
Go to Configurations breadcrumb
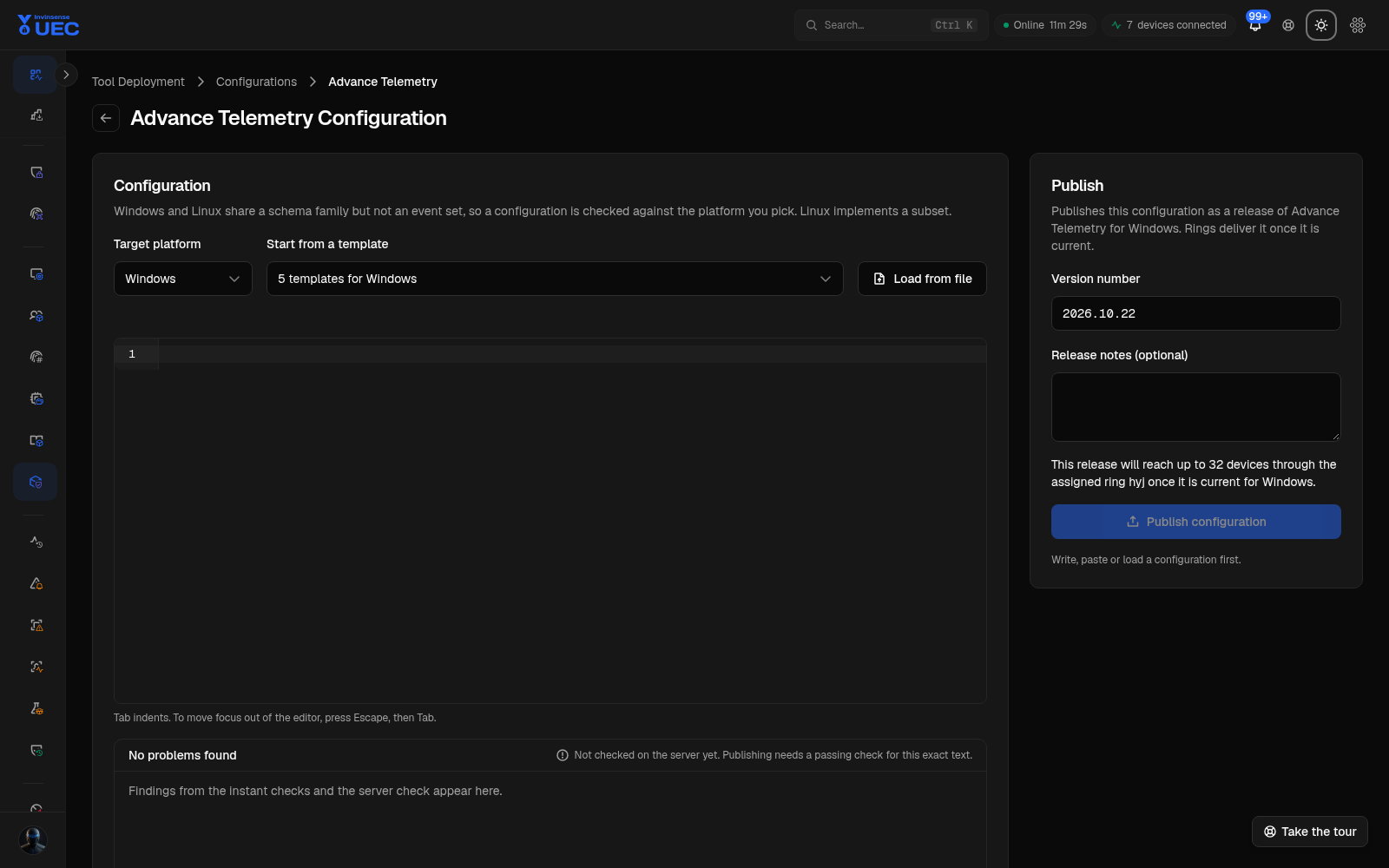(256, 82)
